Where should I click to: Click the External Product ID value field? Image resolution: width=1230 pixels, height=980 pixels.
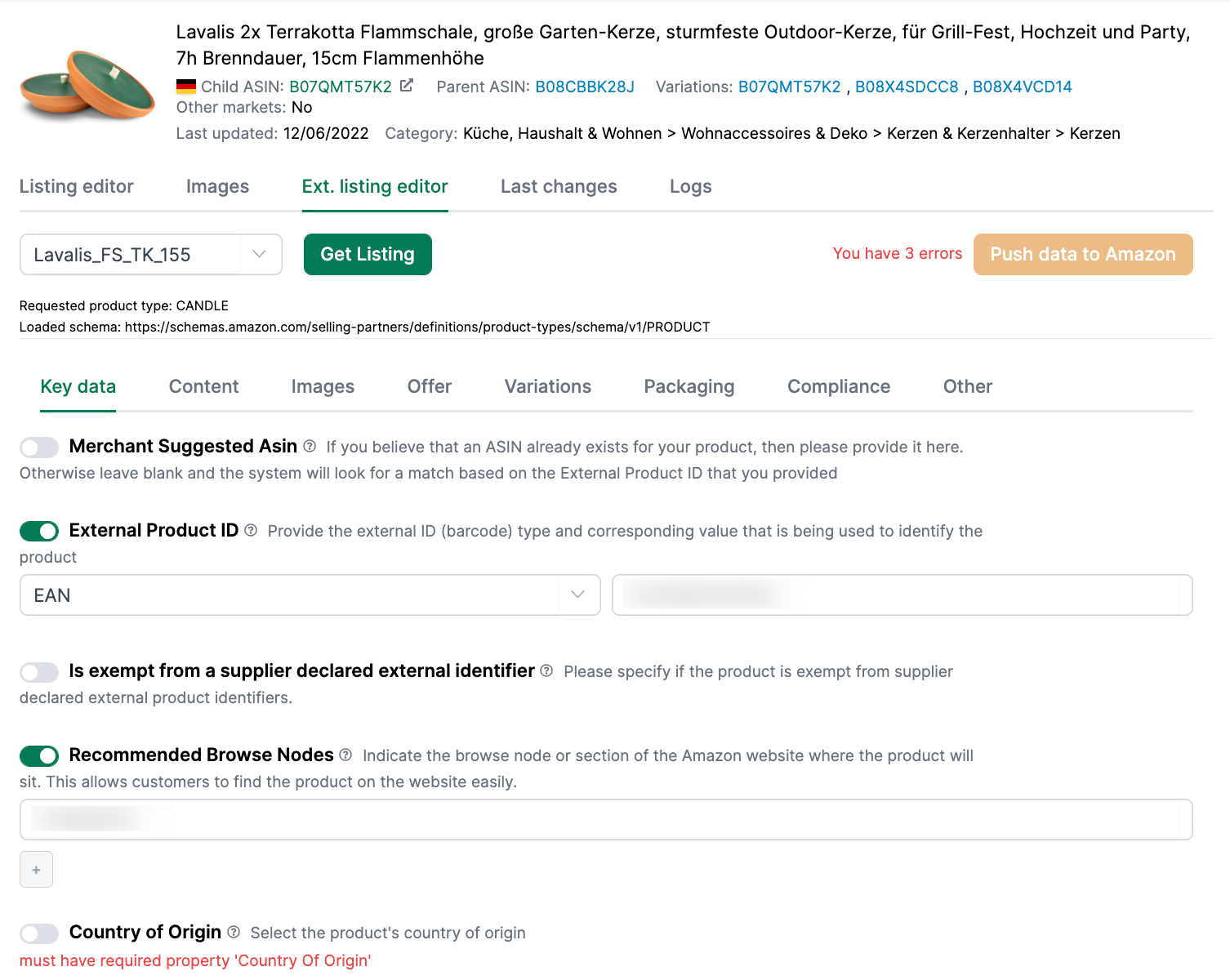pyautogui.click(x=902, y=595)
